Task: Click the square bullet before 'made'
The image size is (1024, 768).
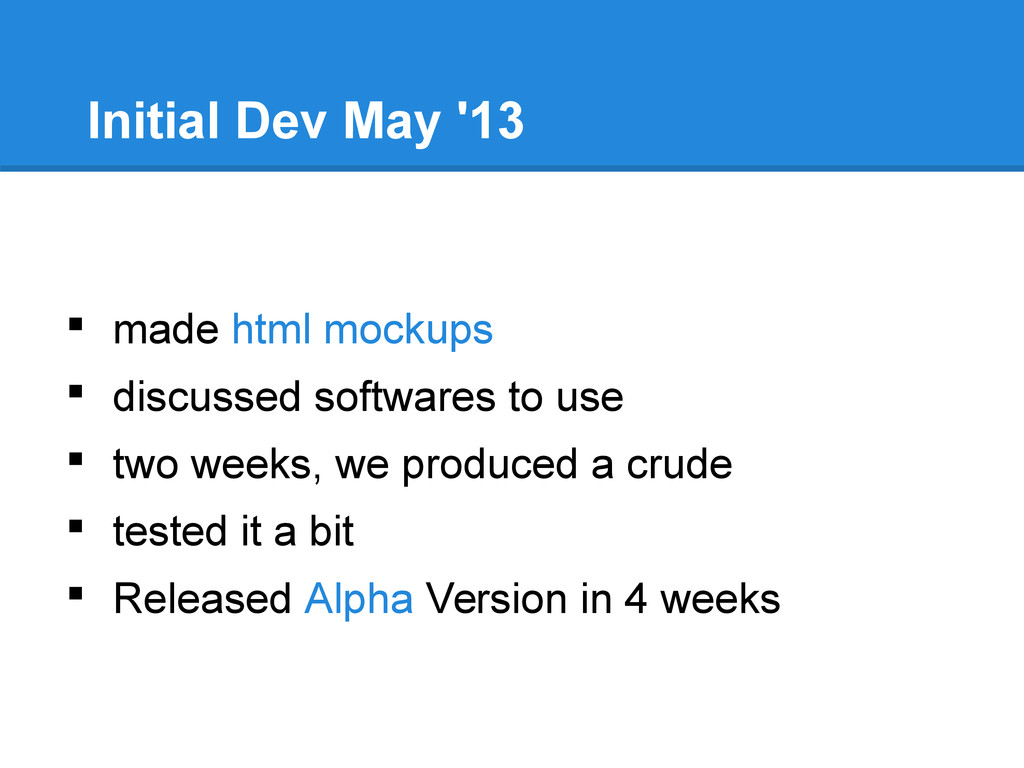Action: (76, 324)
